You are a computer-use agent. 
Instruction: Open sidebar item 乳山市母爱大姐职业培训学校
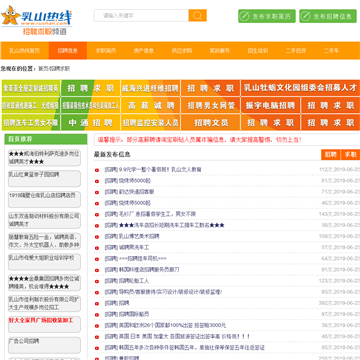(x=44, y=262)
